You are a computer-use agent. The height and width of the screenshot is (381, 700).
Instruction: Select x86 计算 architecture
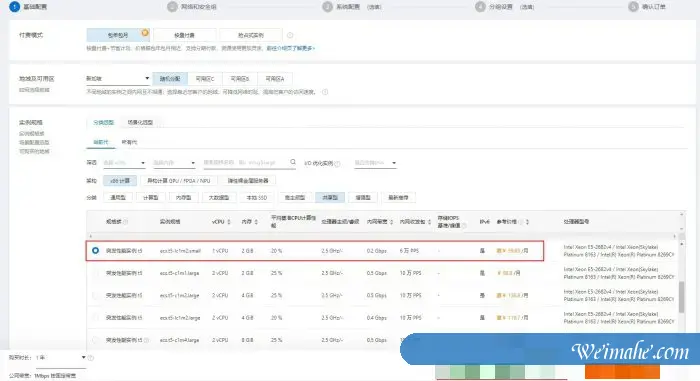pyautogui.click(x=120, y=180)
